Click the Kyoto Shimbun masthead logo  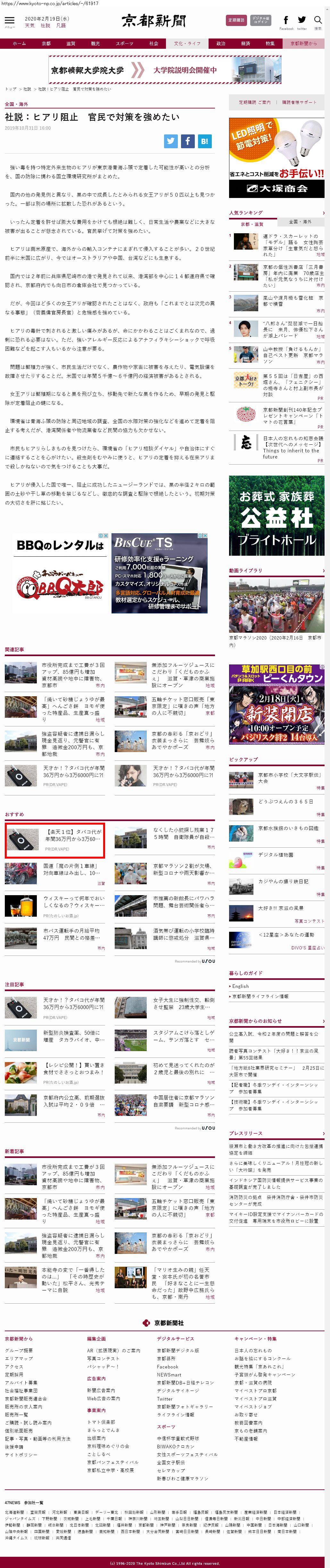coord(154,21)
